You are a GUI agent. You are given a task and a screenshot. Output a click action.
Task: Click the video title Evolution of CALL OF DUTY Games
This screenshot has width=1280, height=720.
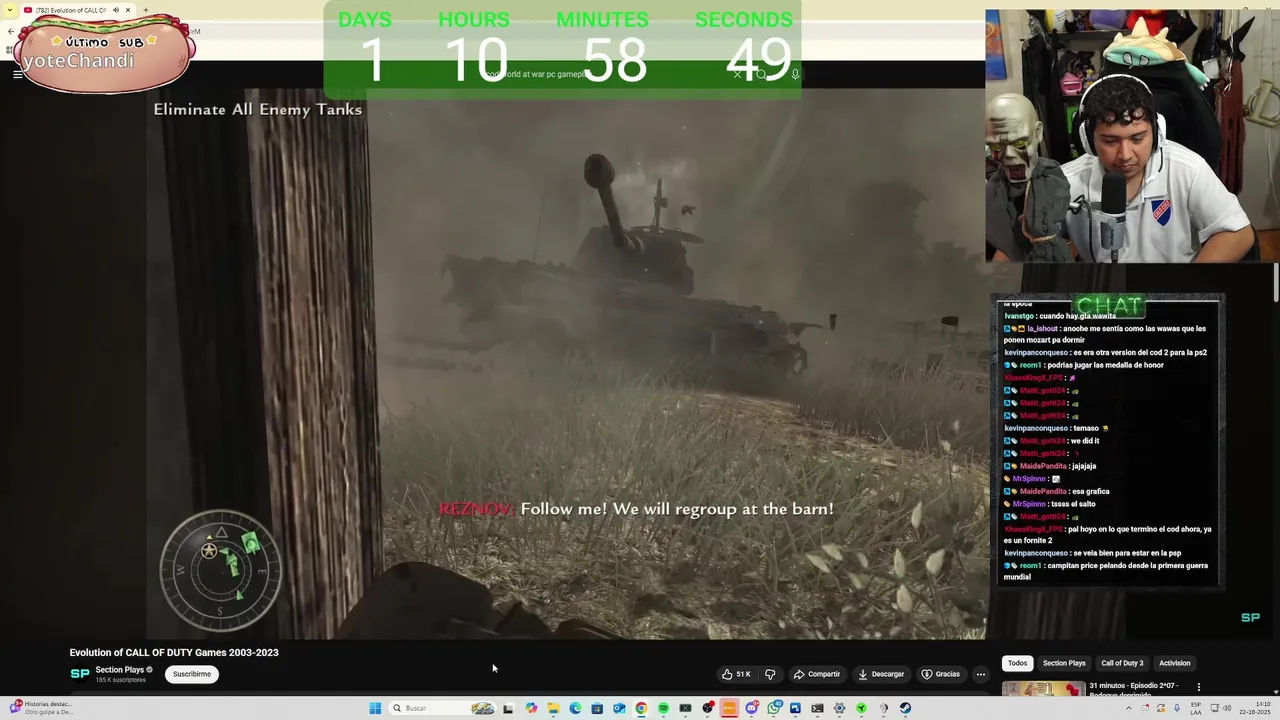click(174, 652)
